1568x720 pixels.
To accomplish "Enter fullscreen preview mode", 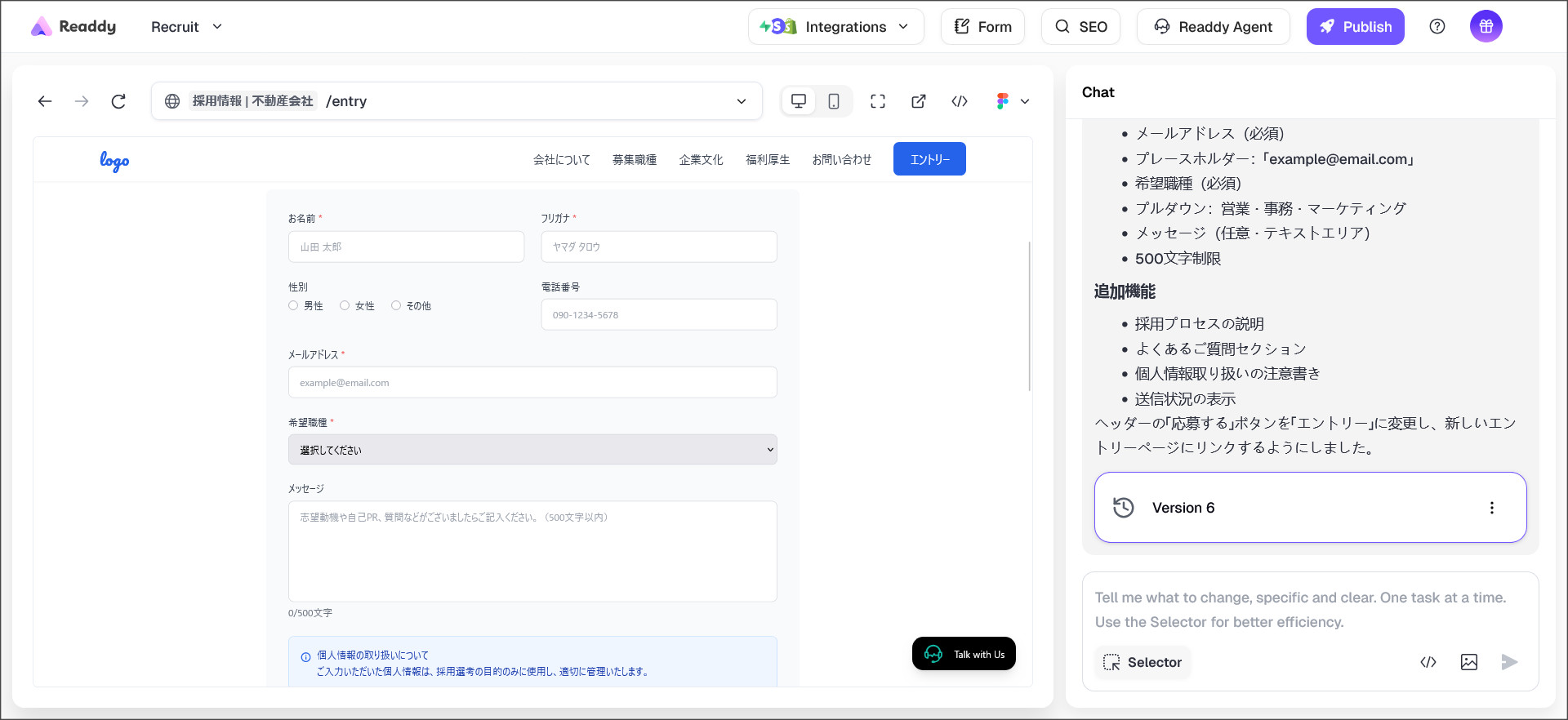I will click(x=878, y=101).
